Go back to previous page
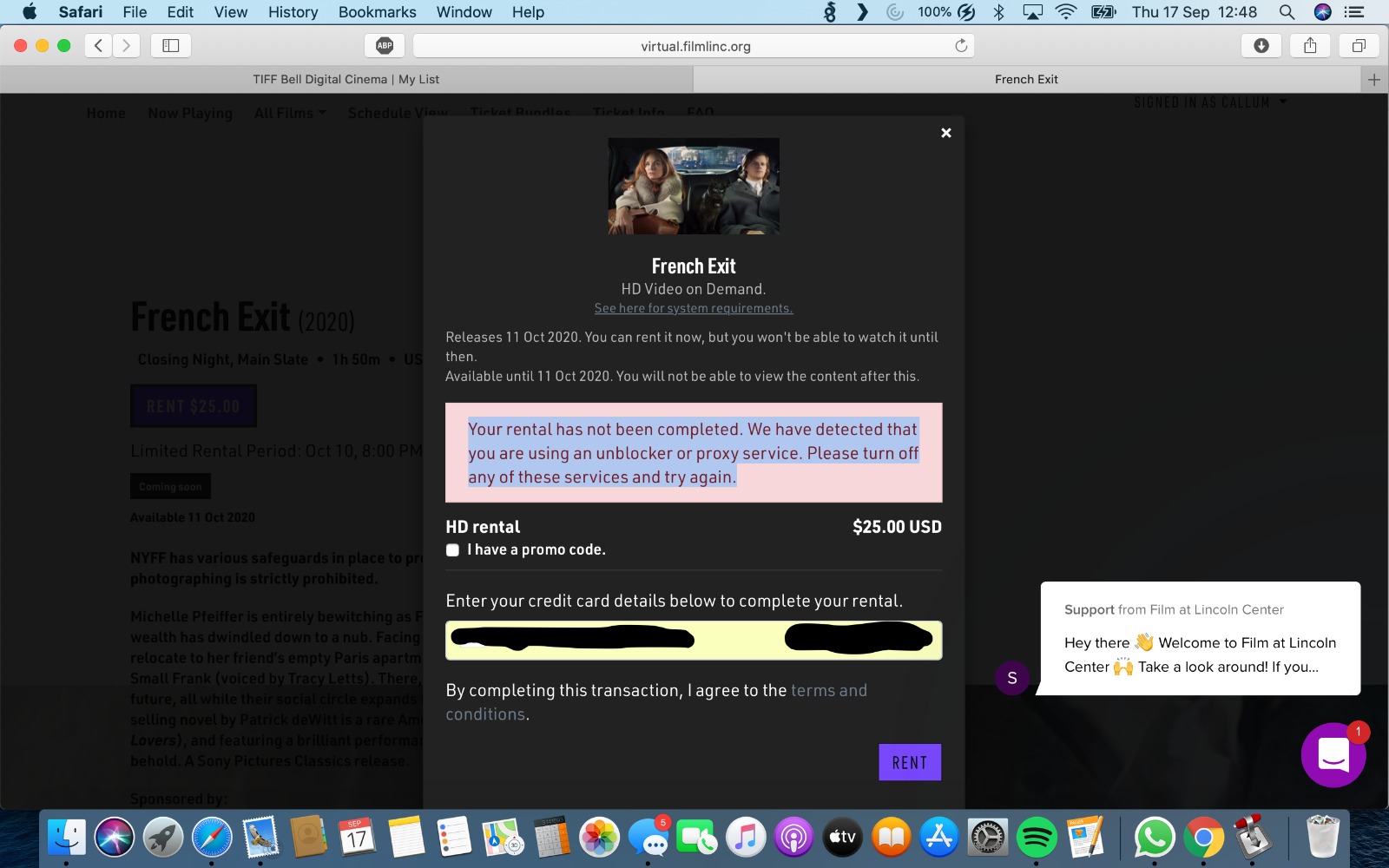 coord(99,46)
